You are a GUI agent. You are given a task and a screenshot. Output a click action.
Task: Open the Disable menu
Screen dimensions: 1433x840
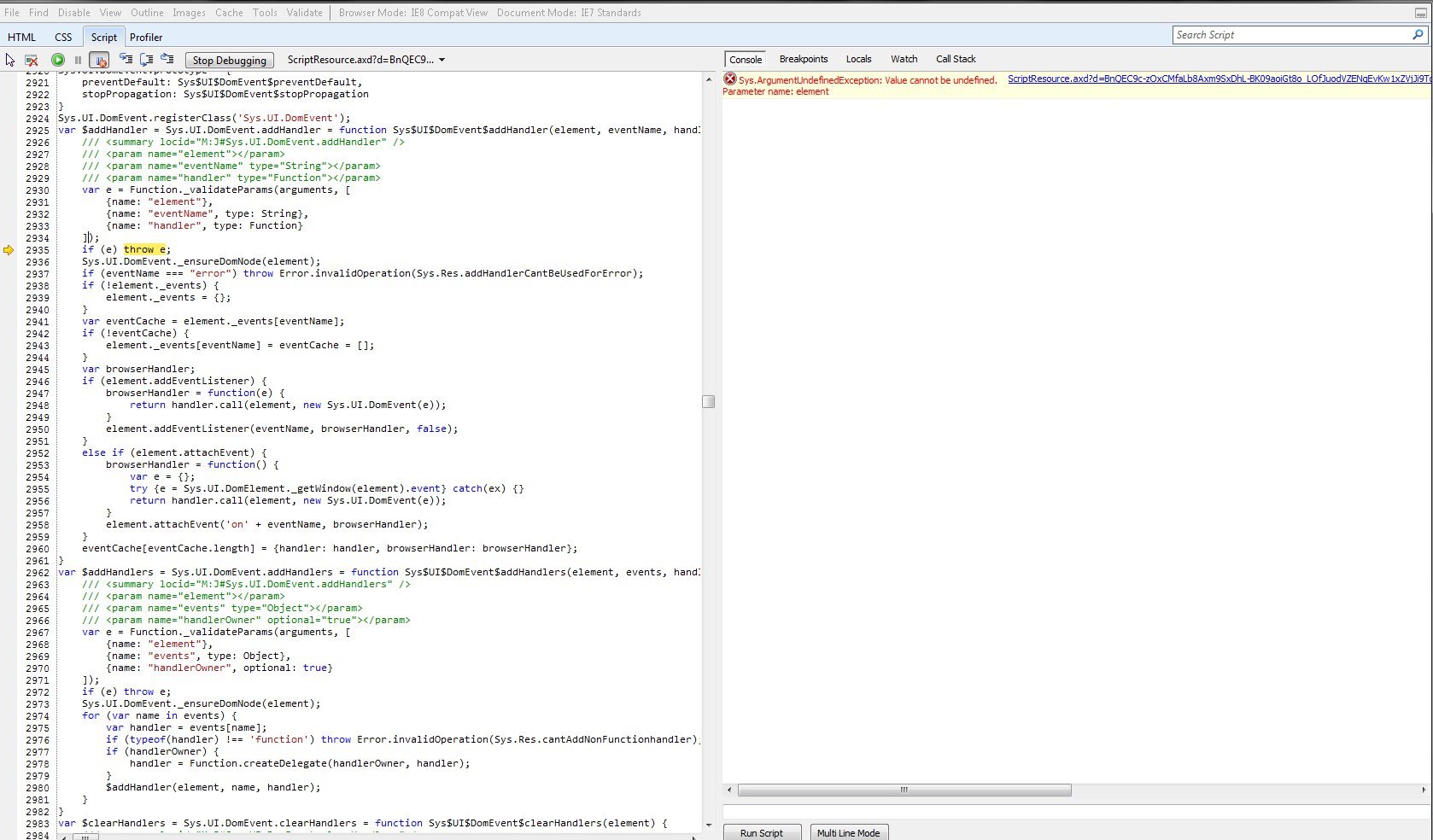click(x=74, y=13)
